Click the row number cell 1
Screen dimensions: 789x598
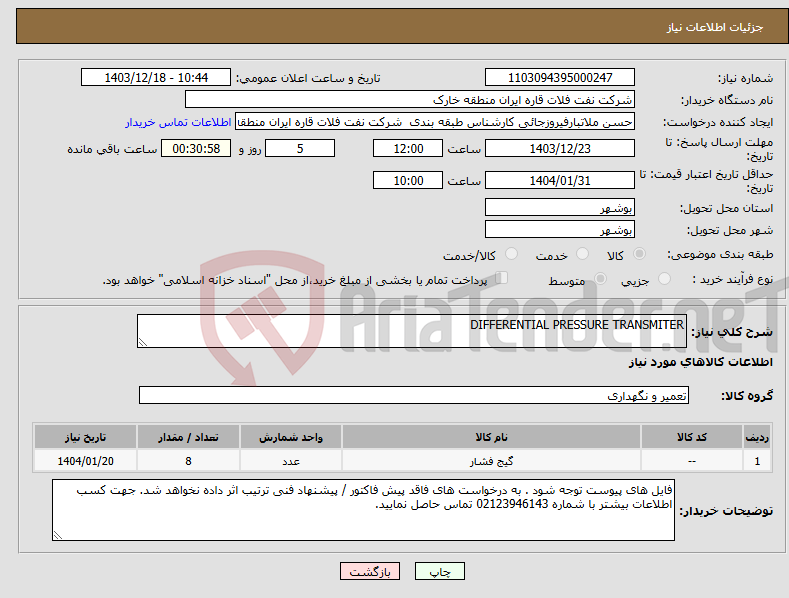[757, 461]
